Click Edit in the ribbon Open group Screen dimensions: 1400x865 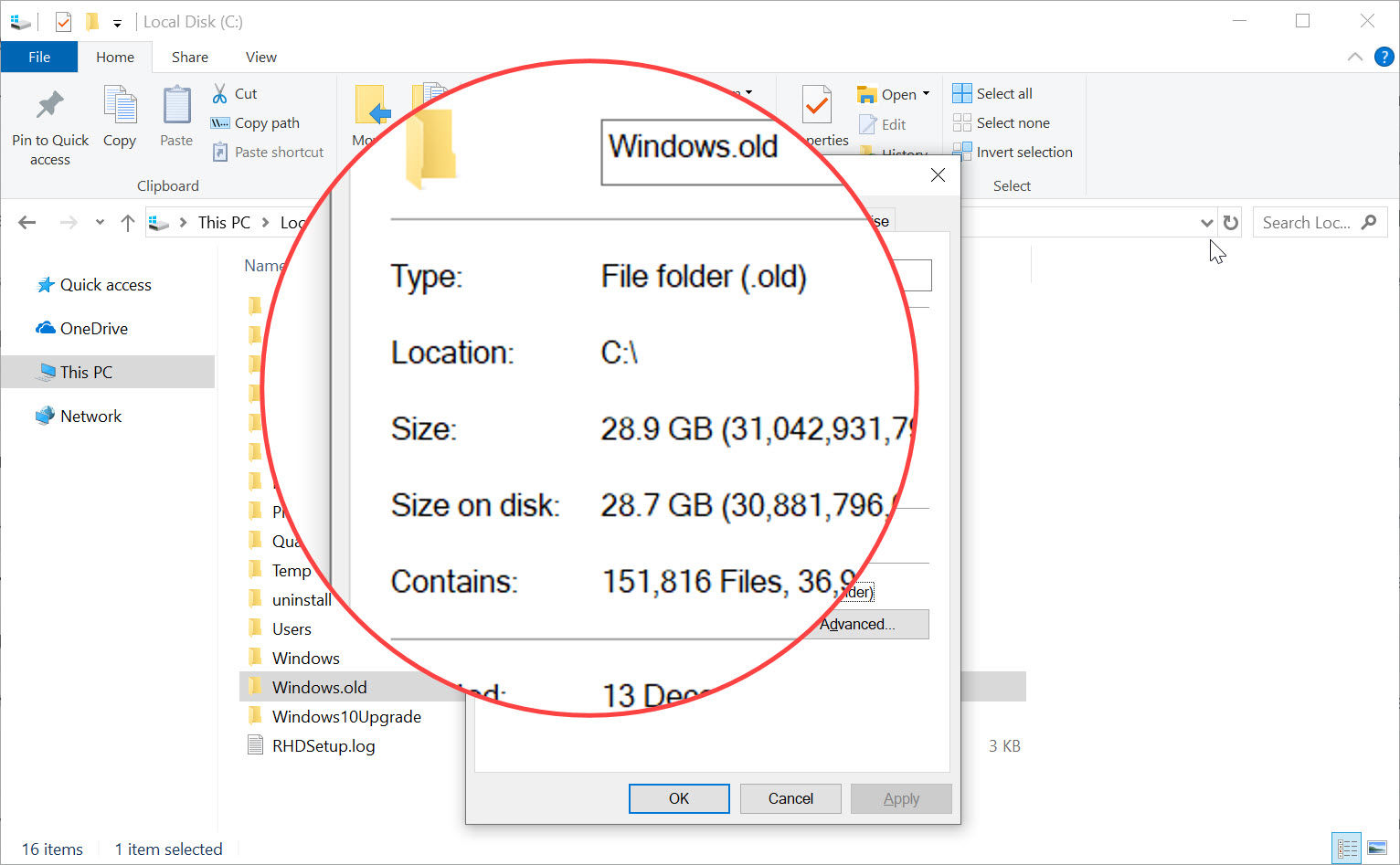tap(883, 124)
